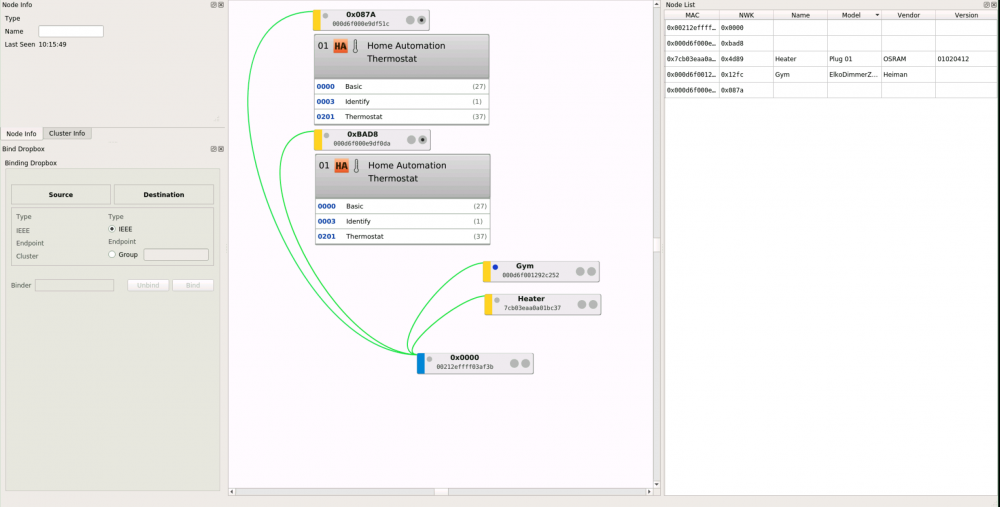Expand the Thermostat cluster 0201 under node 0x087A

click(401, 117)
